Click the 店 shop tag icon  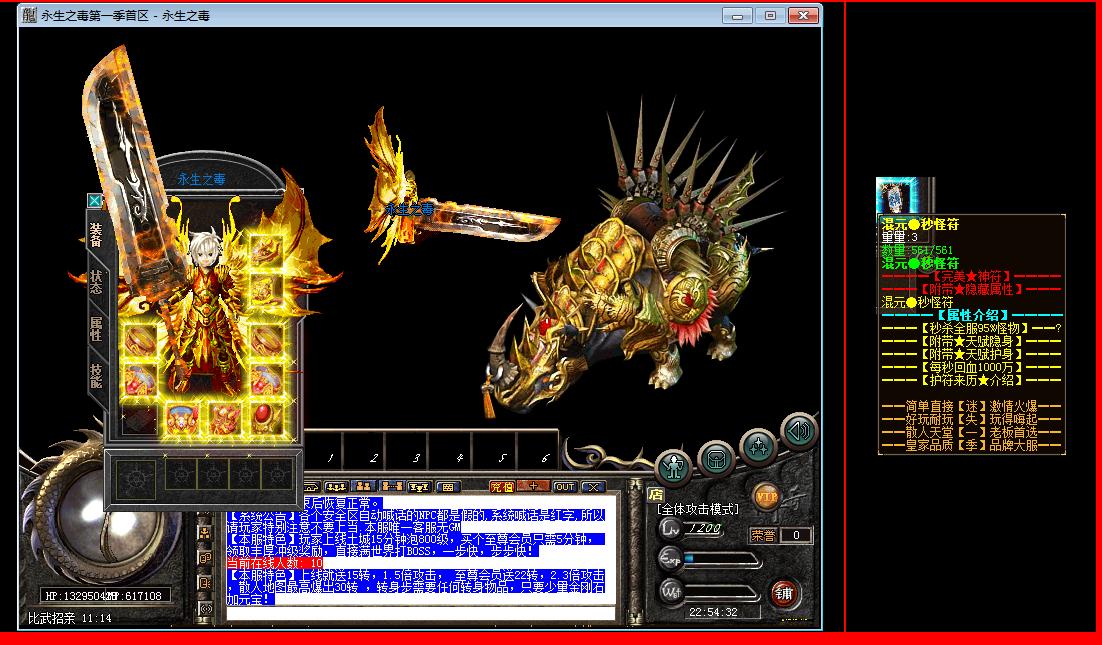655,493
